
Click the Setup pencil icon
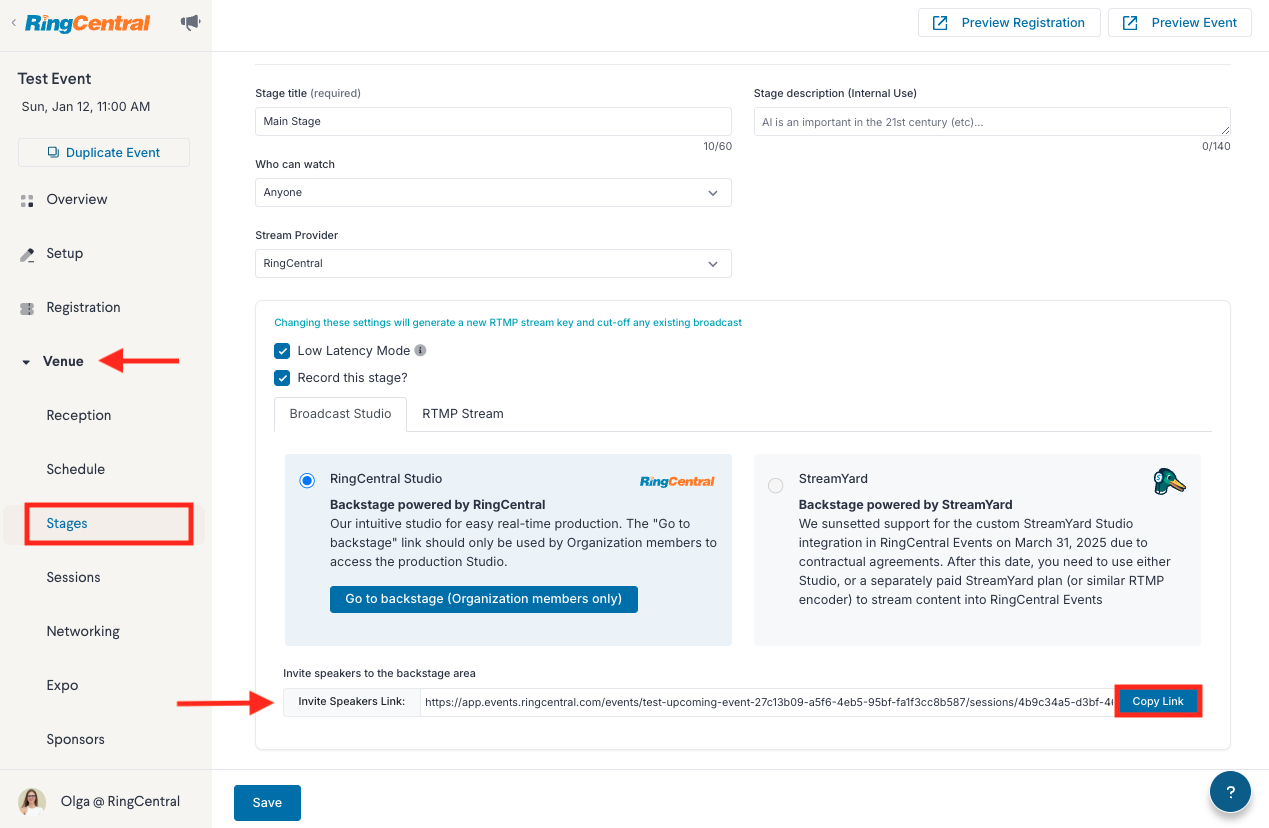27,254
